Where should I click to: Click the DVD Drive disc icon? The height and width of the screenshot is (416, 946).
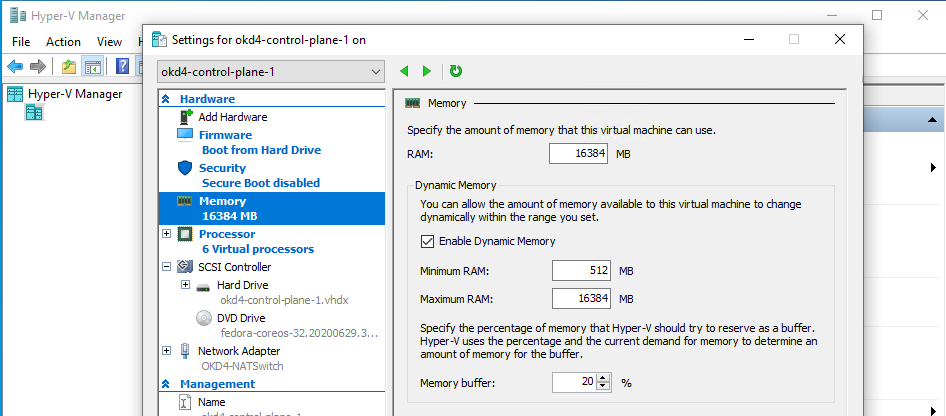click(204, 318)
